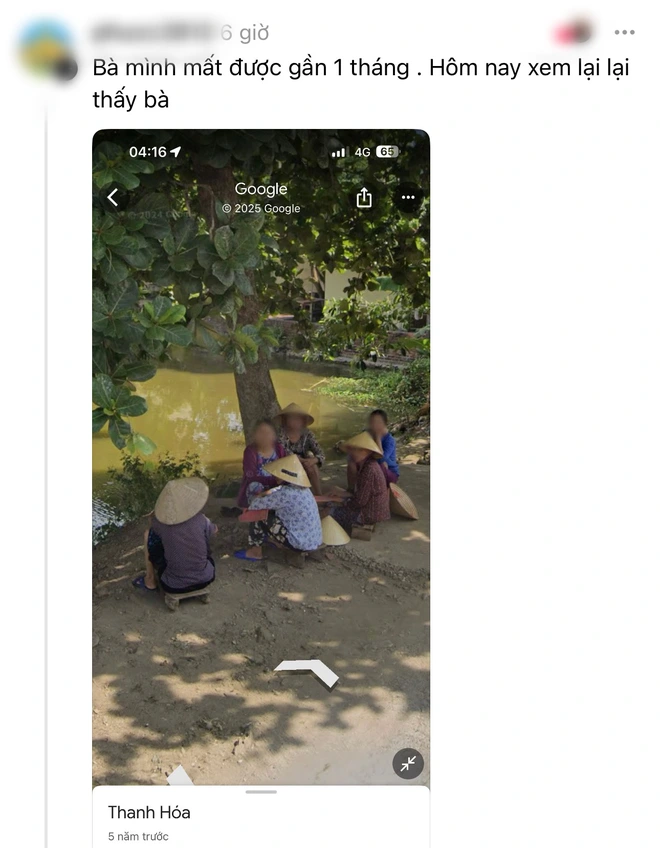Expand the Thanh Hóa location panel

click(x=261, y=817)
